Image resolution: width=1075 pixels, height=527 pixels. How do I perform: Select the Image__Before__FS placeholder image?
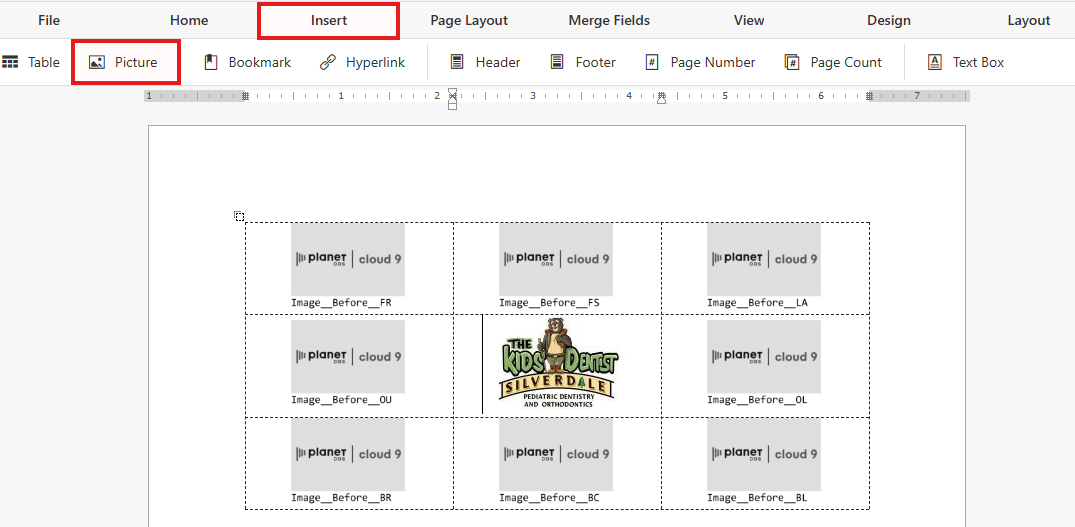tap(555, 259)
